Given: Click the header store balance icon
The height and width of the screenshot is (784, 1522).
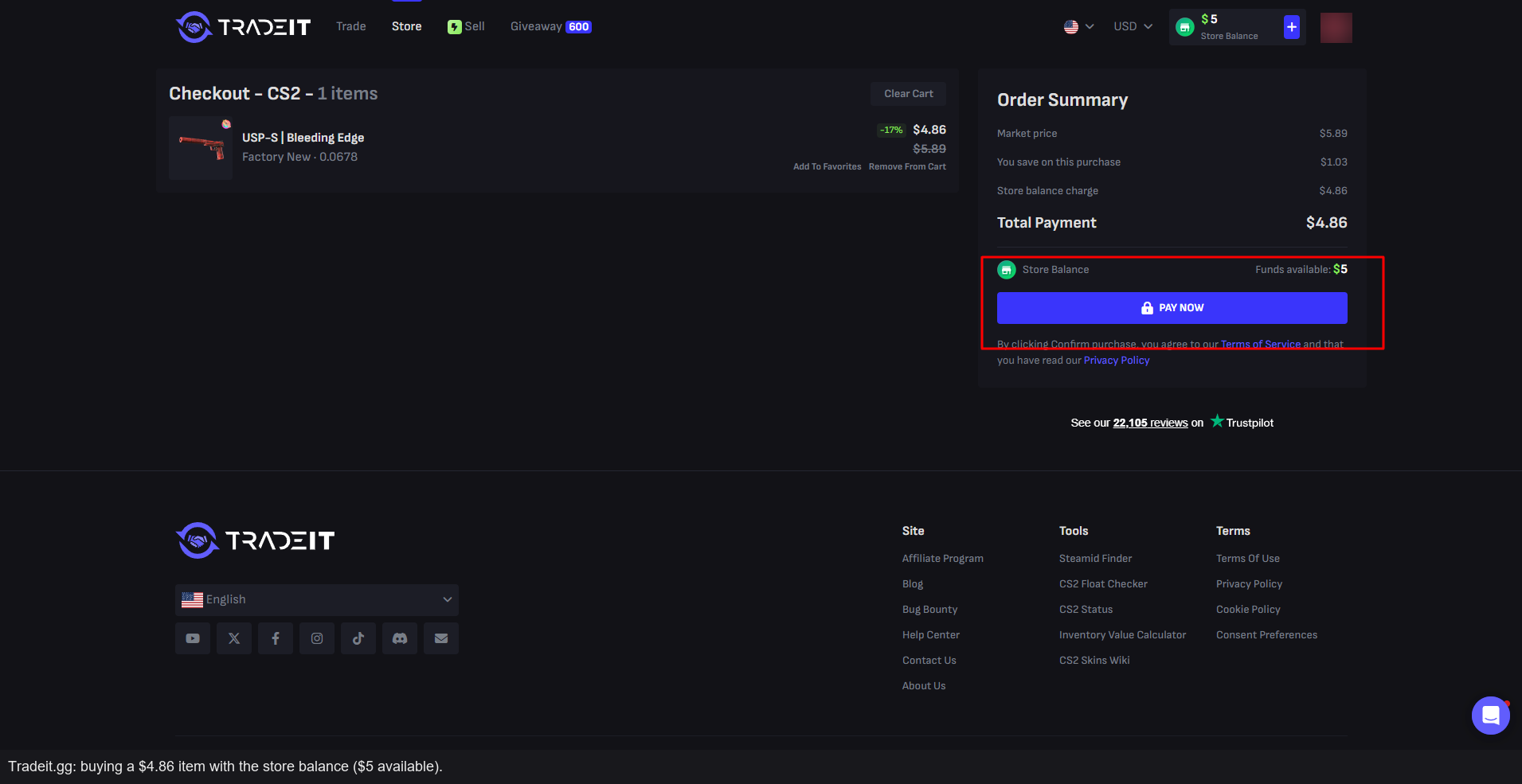Looking at the screenshot, I should pos(1185,27).
